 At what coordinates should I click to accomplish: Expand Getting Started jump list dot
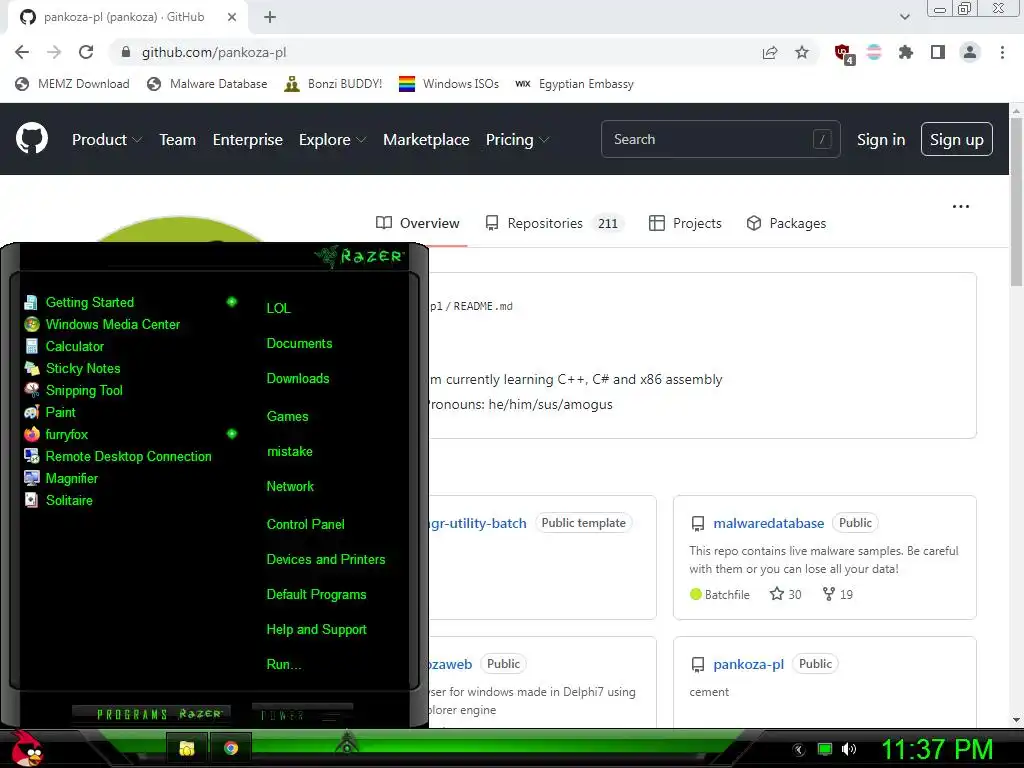(x=231, y=302)
